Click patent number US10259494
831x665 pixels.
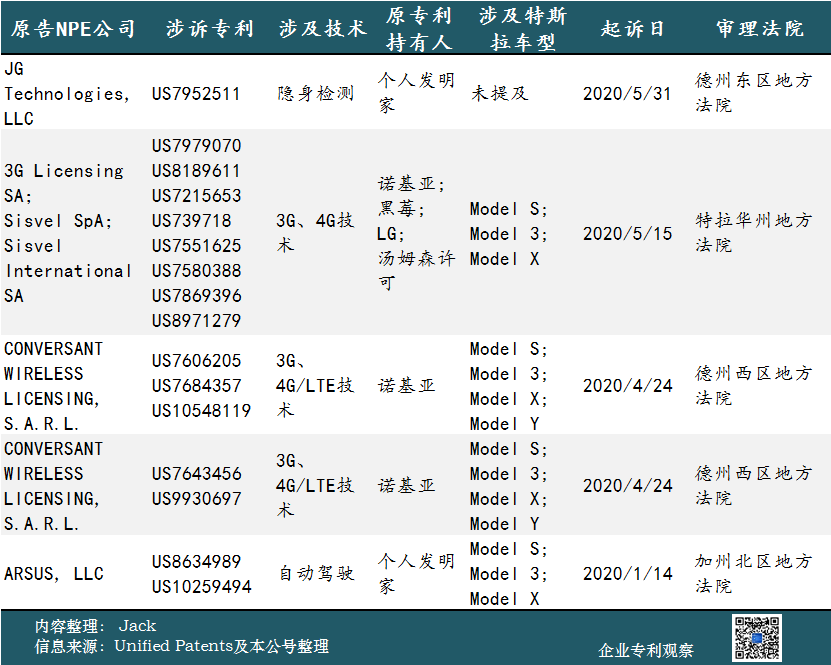pos(201,587)
